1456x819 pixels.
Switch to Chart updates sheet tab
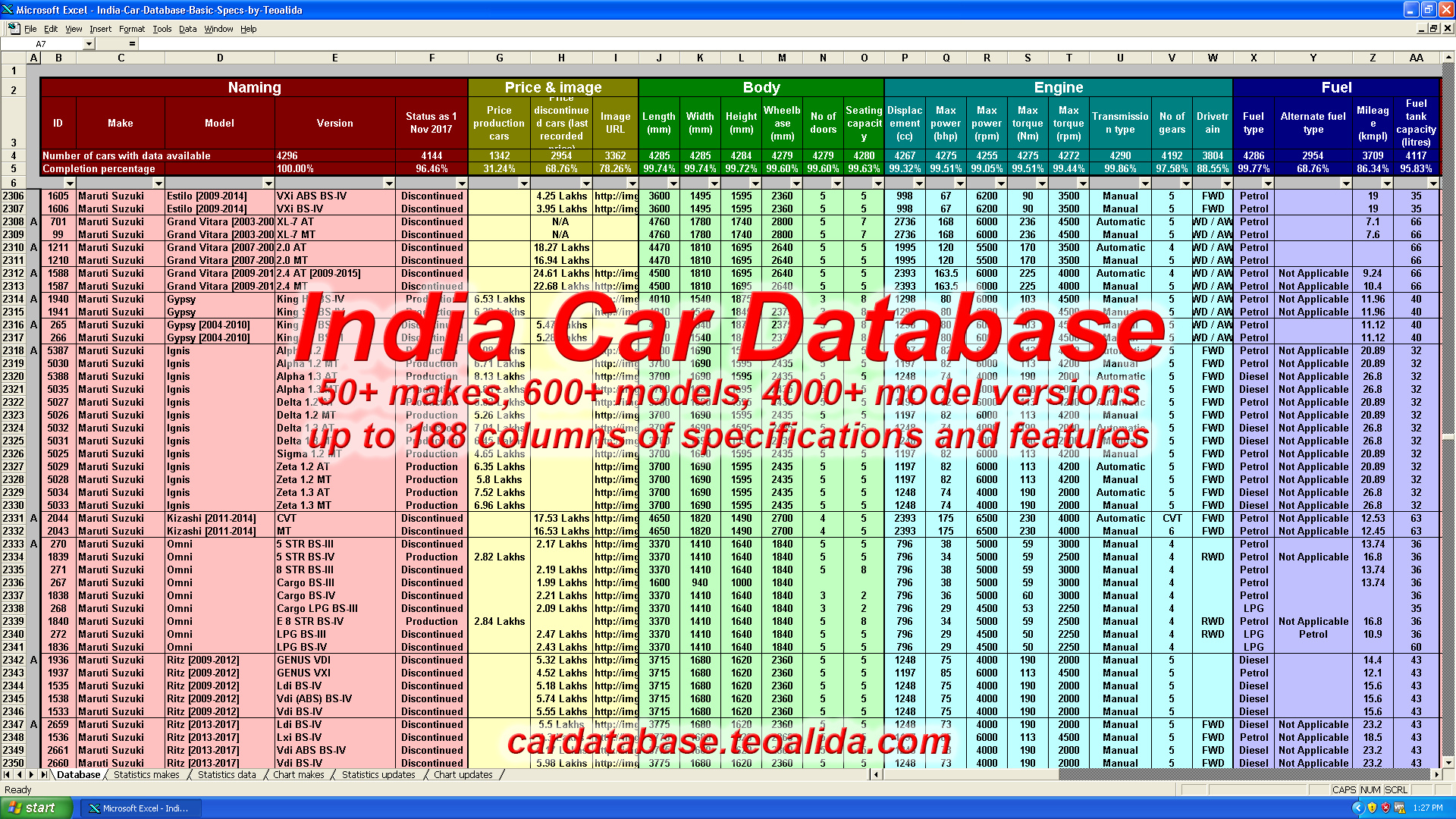pyautogui.click(x=463, y=774)
